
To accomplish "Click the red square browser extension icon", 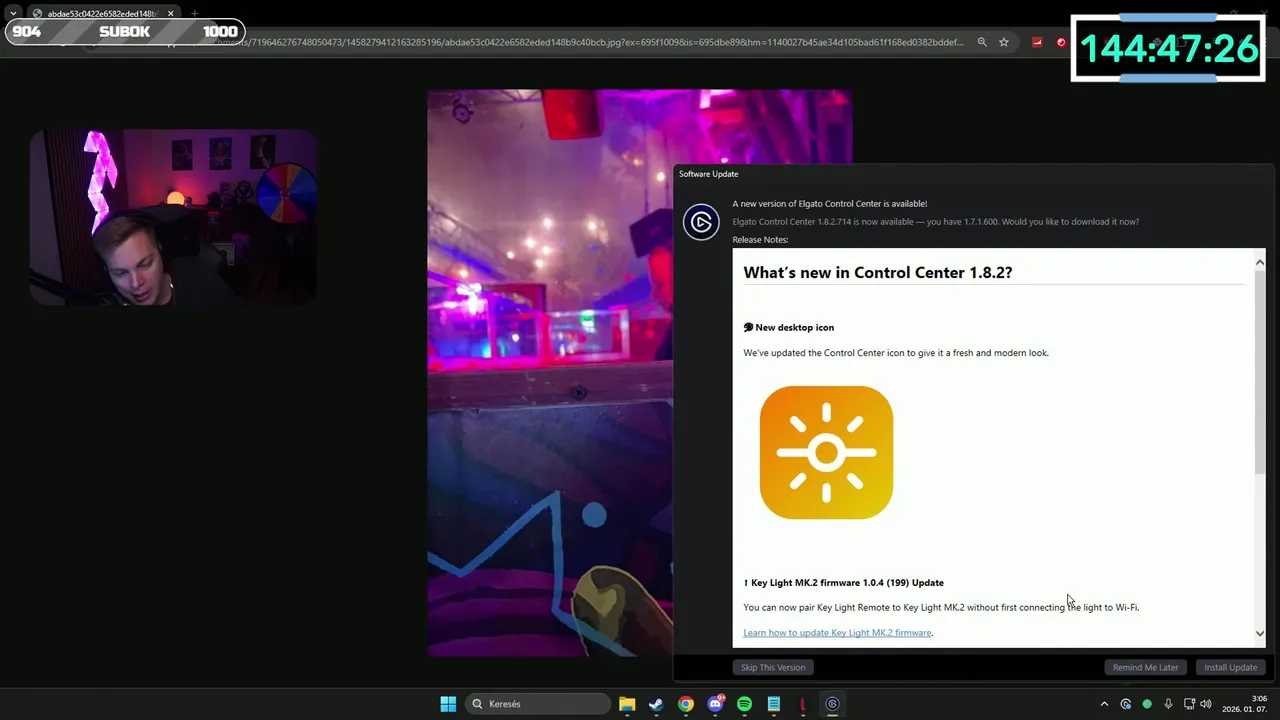I will click(x=1037, y=42).
